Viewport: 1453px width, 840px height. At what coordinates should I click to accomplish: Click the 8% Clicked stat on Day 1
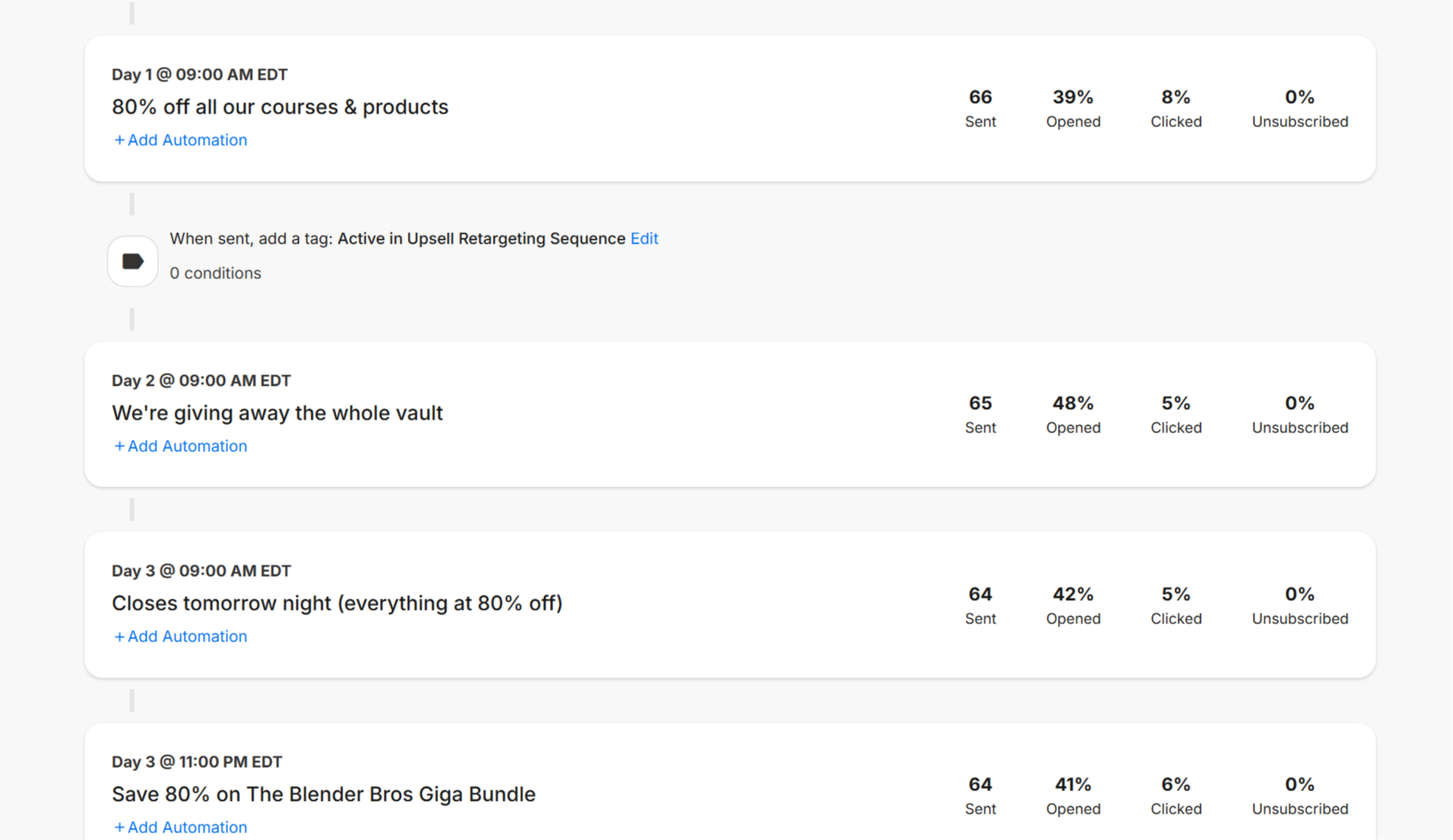(x=1175, y=108)
